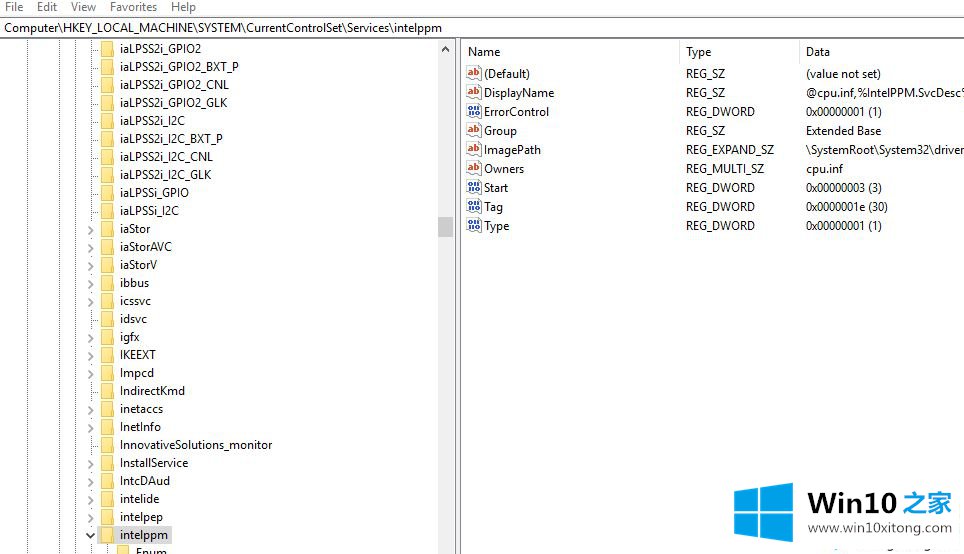Expand the icssvc key

(x=90, y=302)
